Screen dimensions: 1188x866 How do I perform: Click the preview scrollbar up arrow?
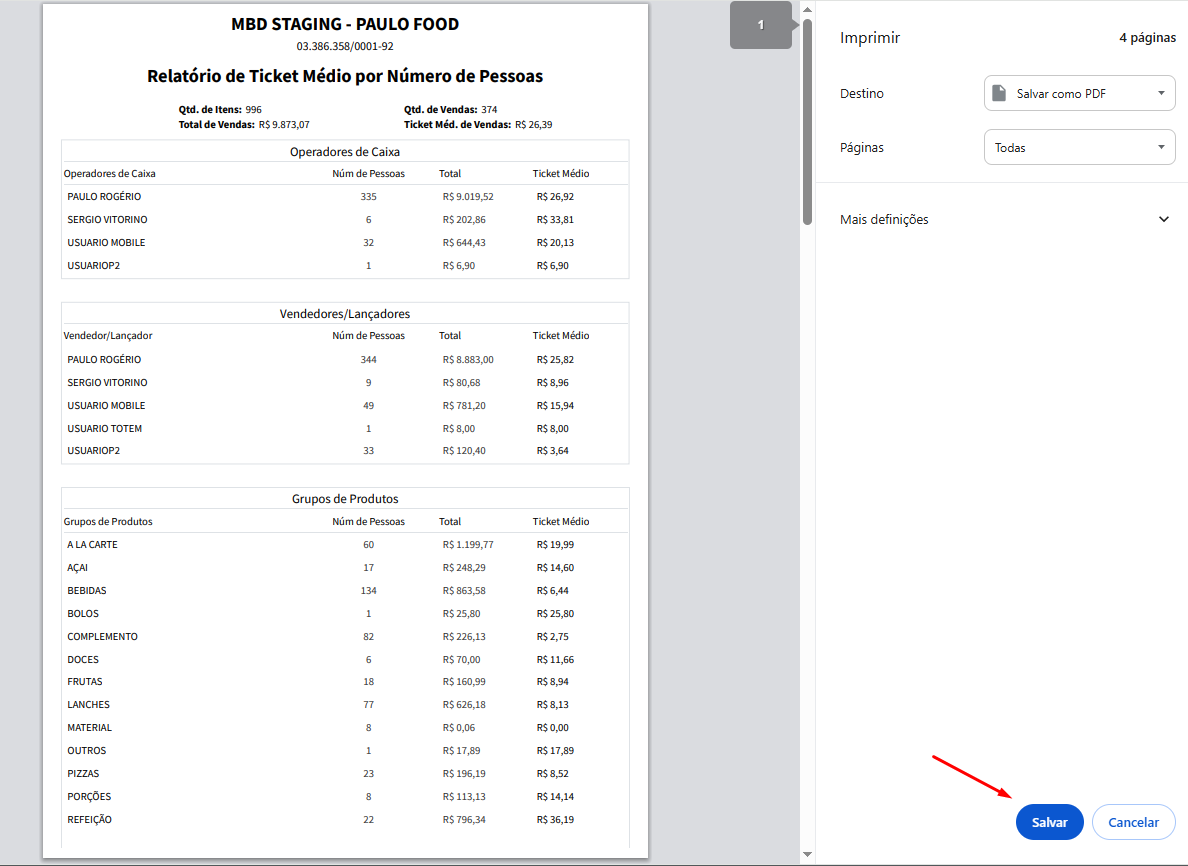tap(807, 8)
